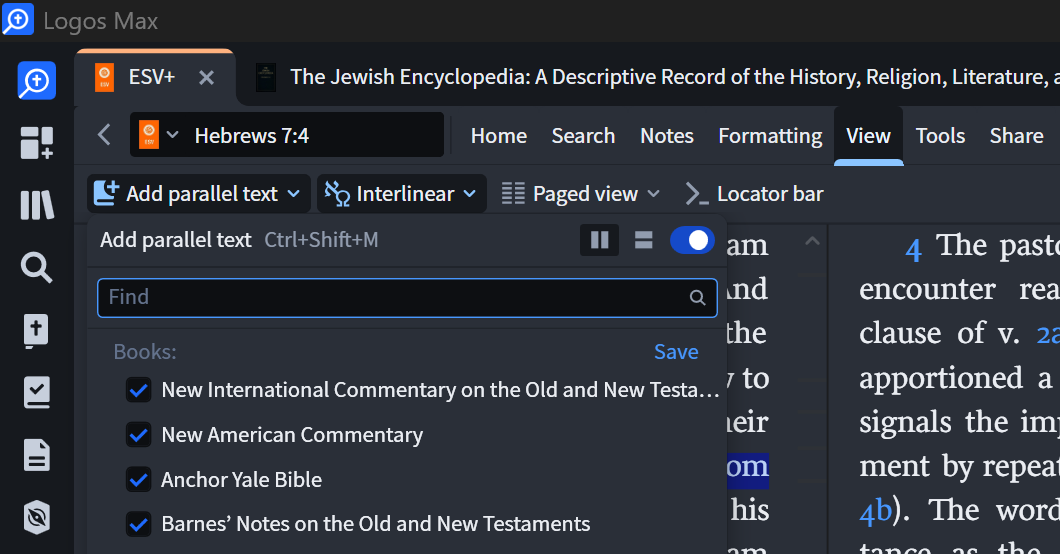
Task: Open the Formatting menu
Action: 770,136
